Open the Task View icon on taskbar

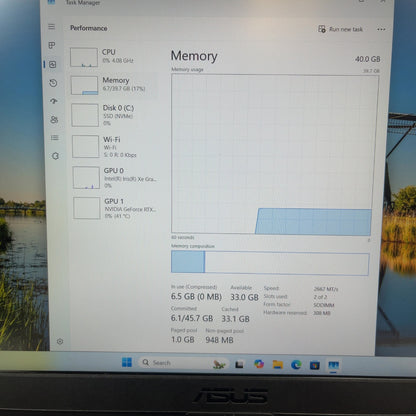[x=239, y=364]
